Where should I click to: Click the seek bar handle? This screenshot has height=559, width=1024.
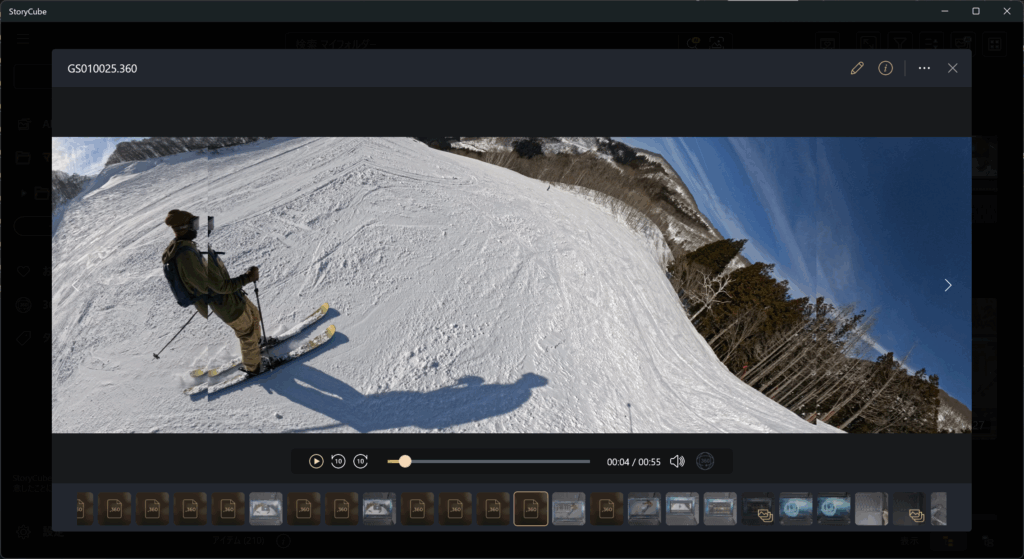click(x=405, y=462)
